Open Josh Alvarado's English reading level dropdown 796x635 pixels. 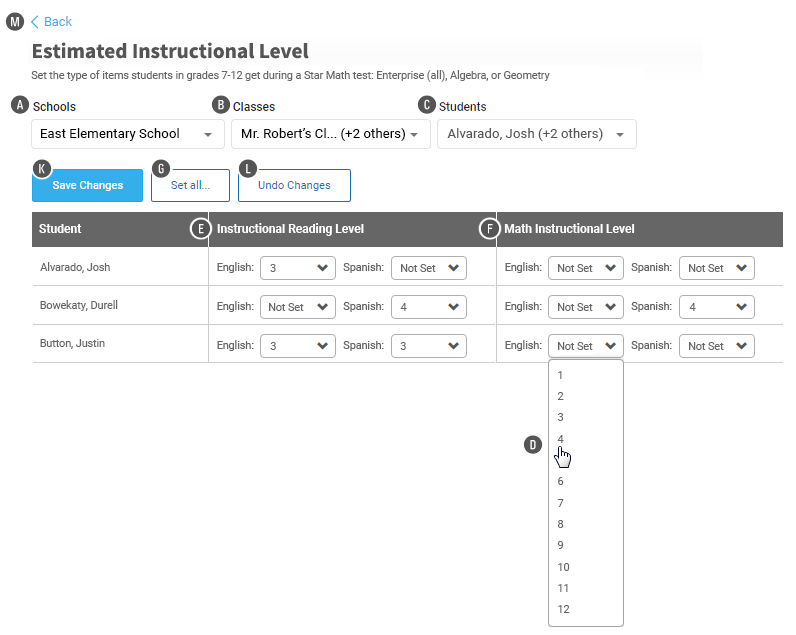click(297, 268)
